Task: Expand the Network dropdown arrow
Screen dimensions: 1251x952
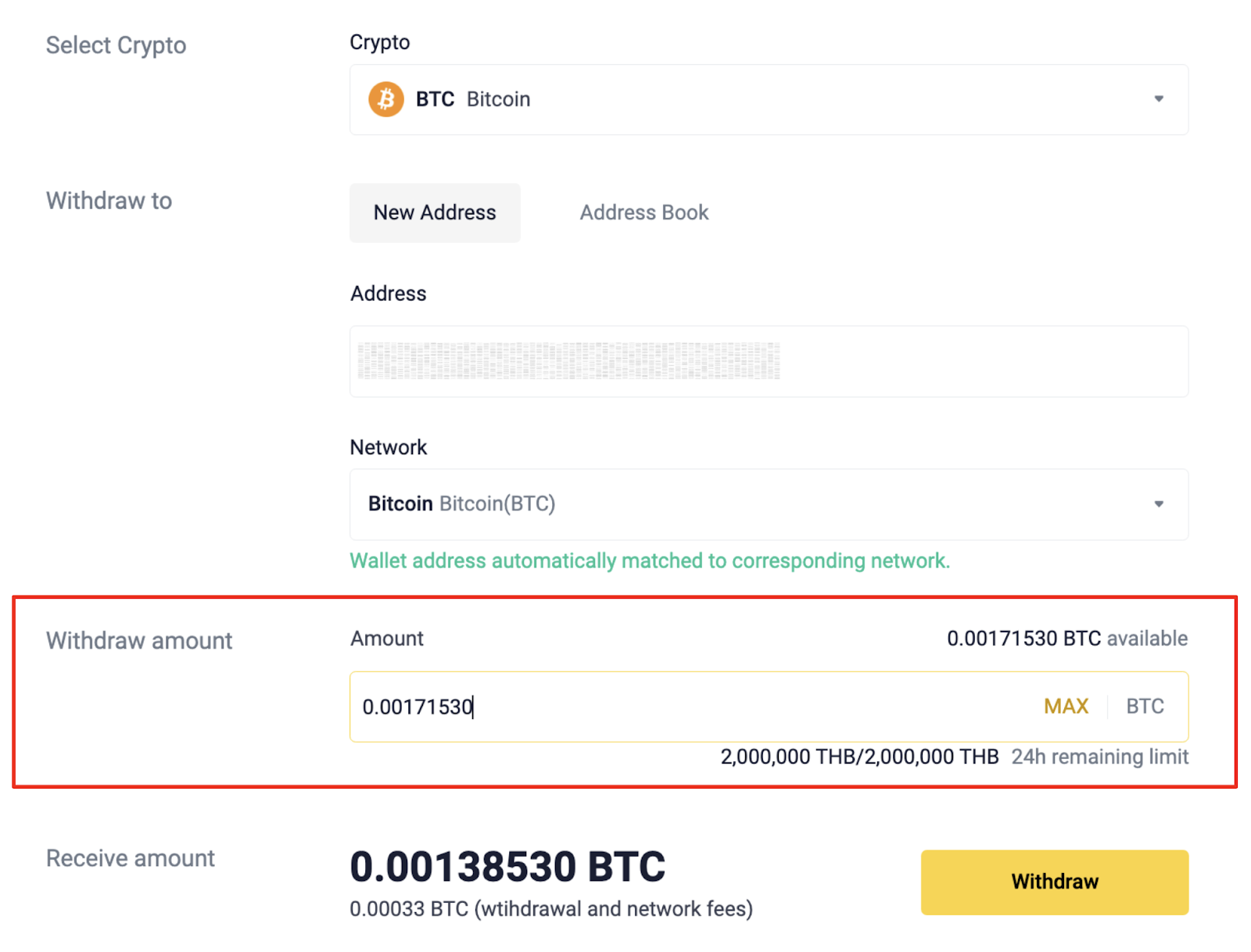Action: [x=1159, y=504]
